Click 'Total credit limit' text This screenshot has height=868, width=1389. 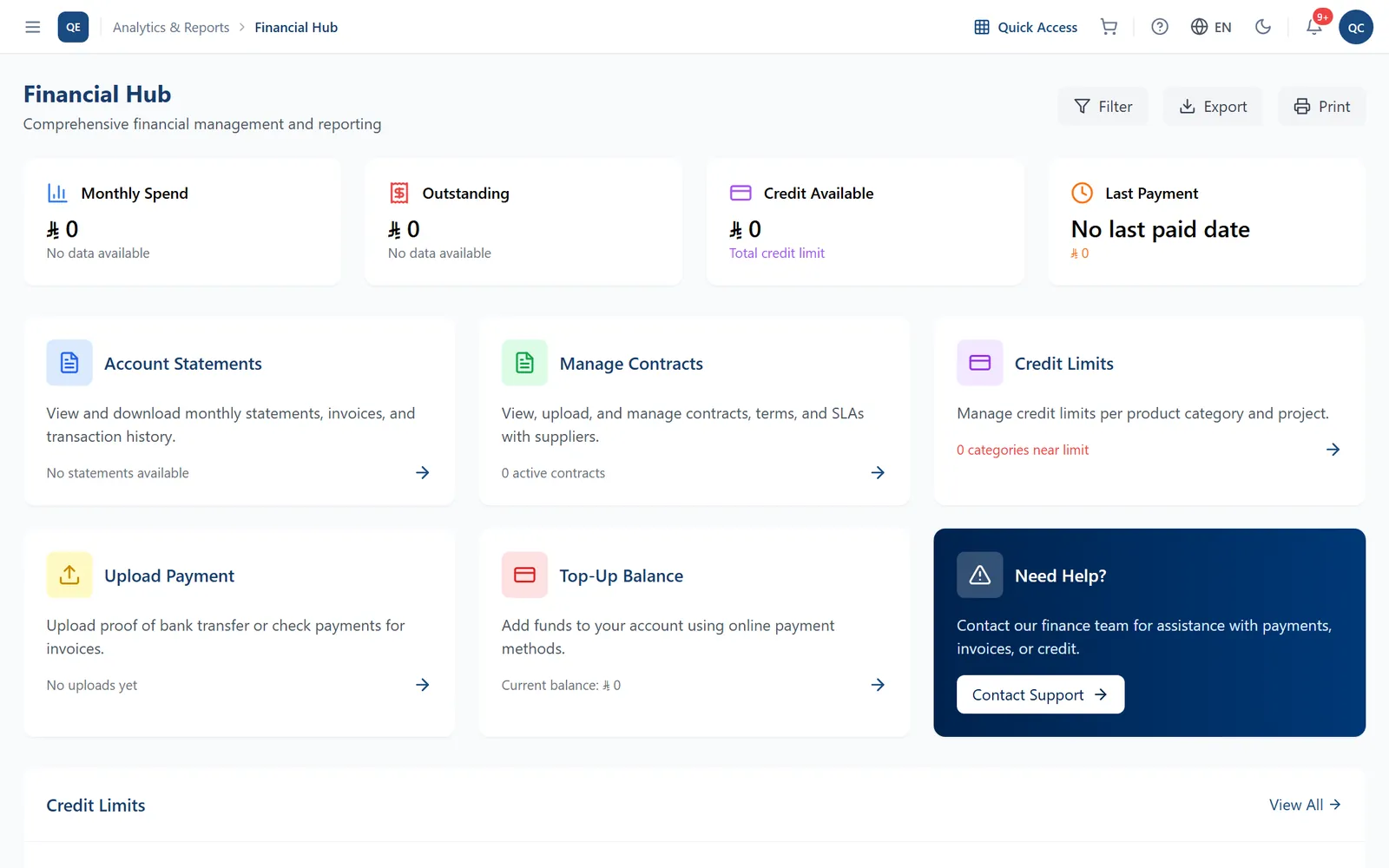coord(777,253)
